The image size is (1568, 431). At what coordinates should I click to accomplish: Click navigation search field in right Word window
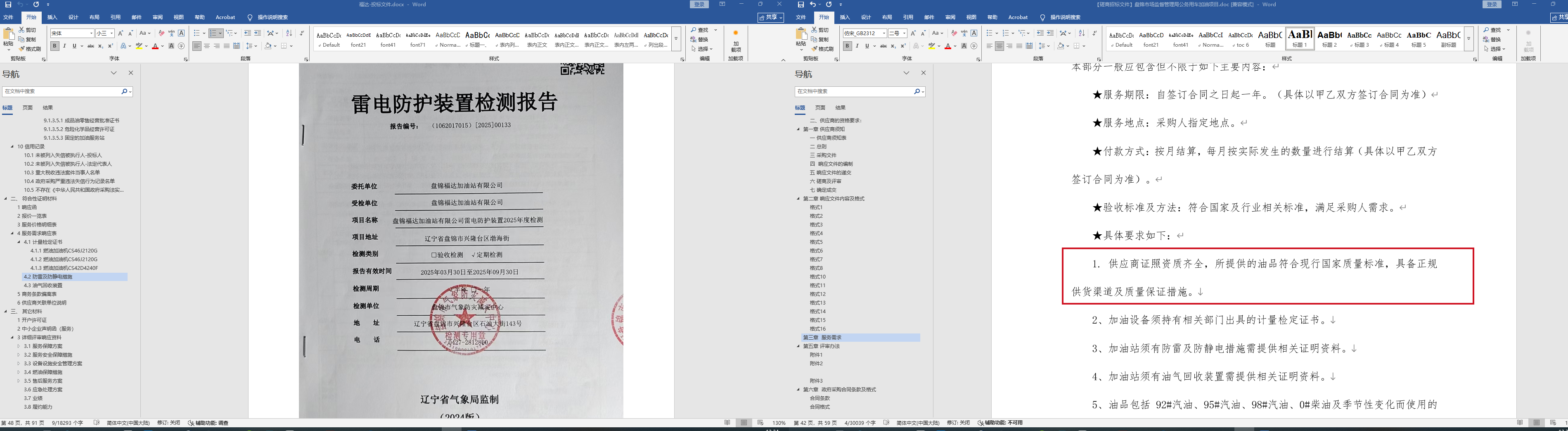click(x=855, y=91)
